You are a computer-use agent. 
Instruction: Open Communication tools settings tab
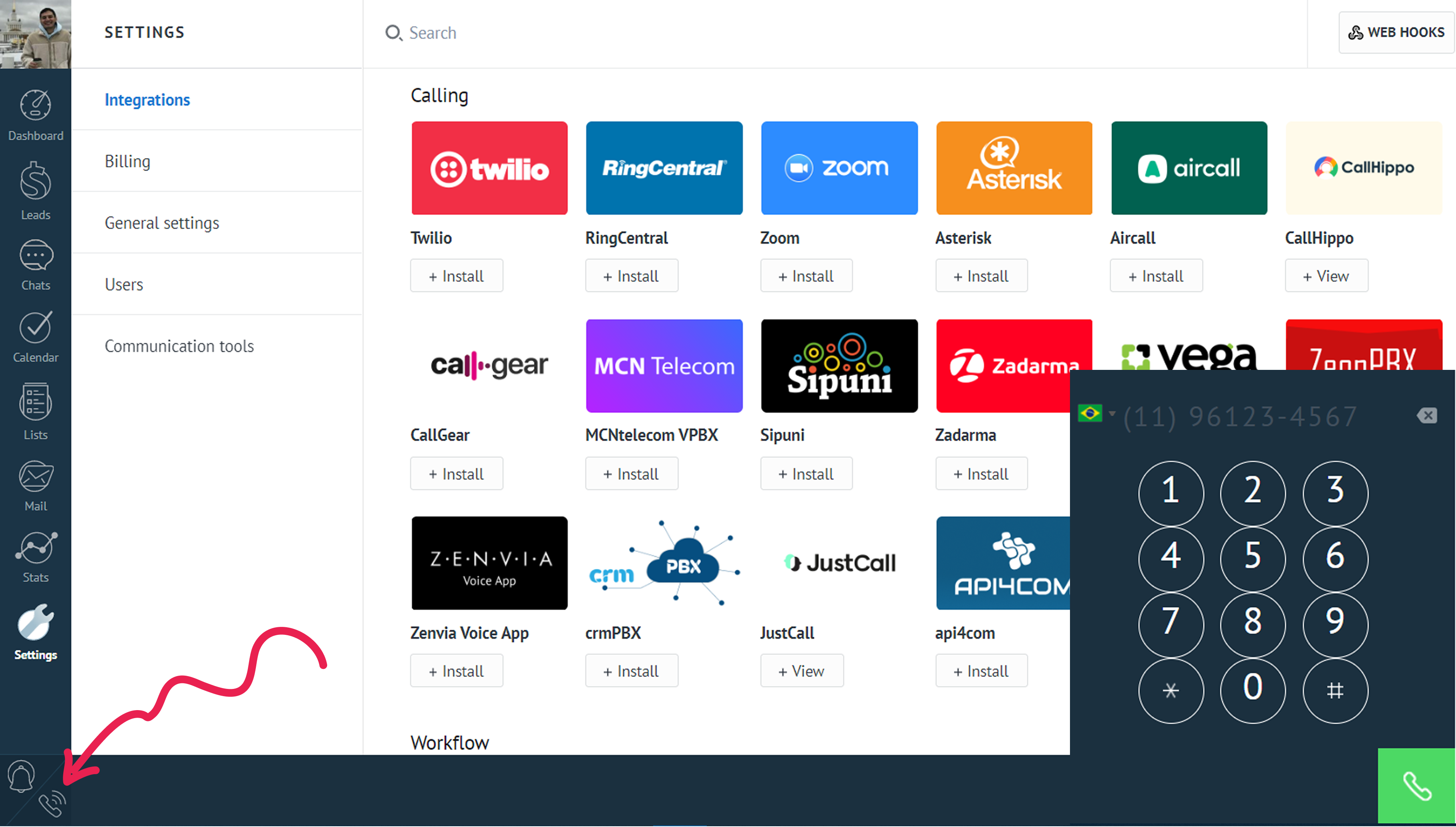[179, 346]
